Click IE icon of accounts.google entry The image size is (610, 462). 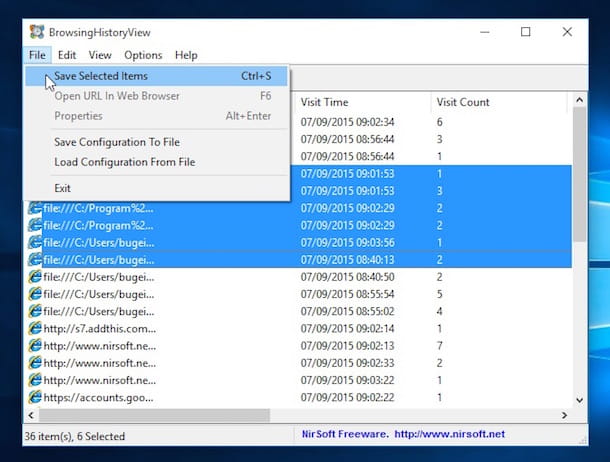(35, 397)
